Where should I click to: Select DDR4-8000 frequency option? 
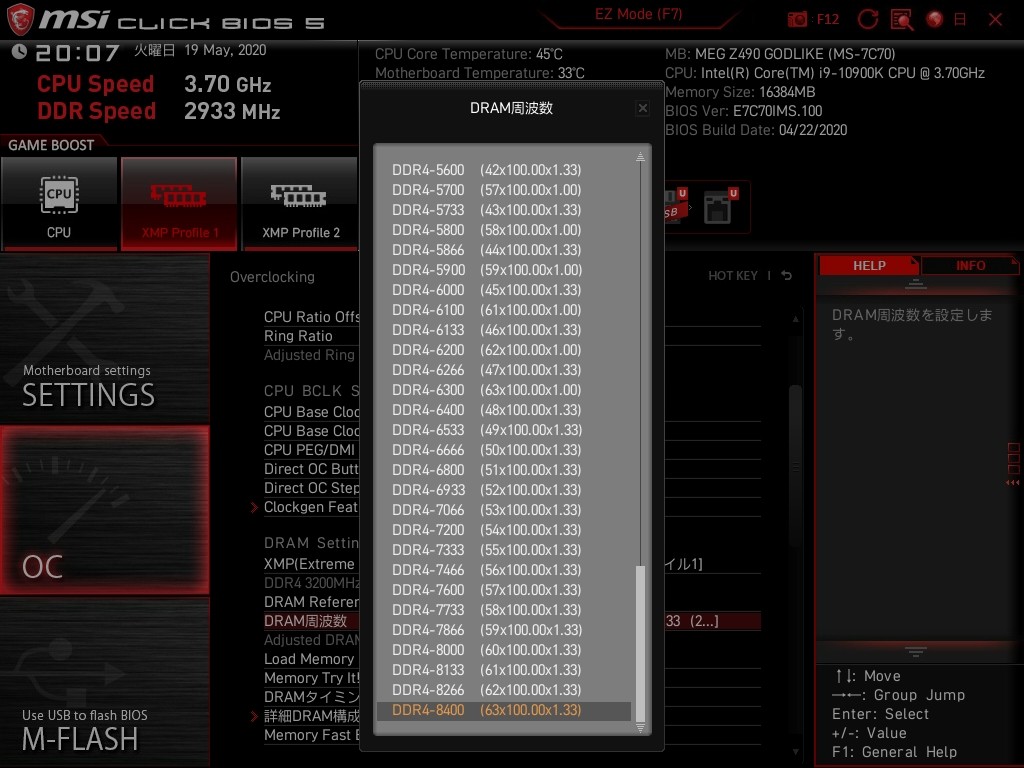click(x=504, y=650)
